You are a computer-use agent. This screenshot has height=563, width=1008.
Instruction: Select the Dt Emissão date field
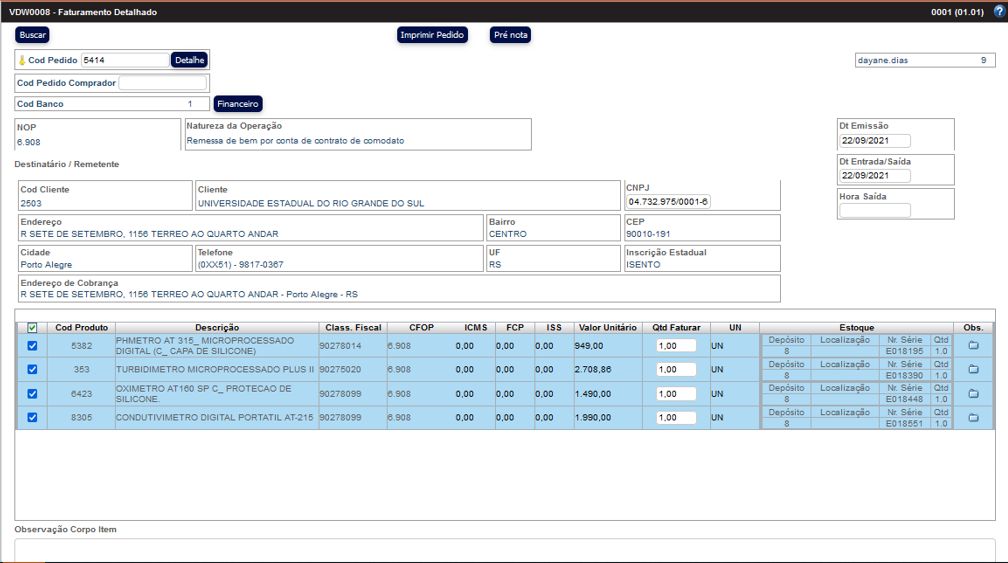[875, 141]
